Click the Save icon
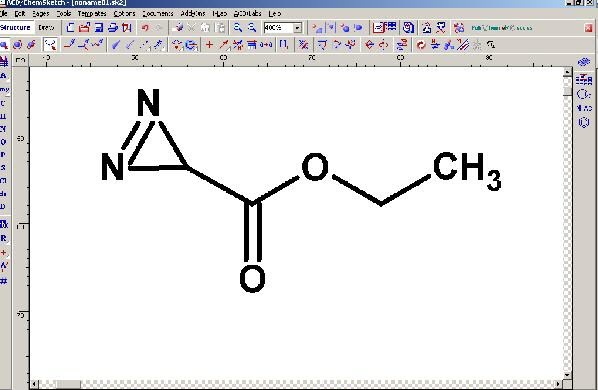The height and width of the screenshot is (390, 598). tap(99, 27)
